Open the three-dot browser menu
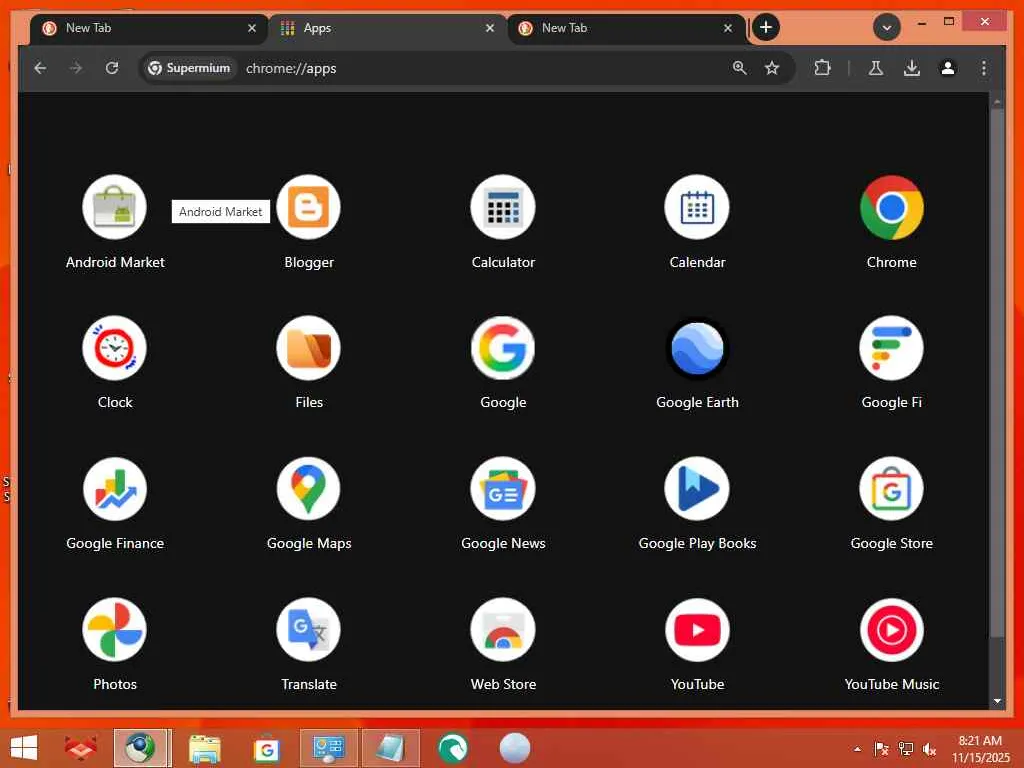The width and height of the screenshot is (1024, 768). (984, 68)
